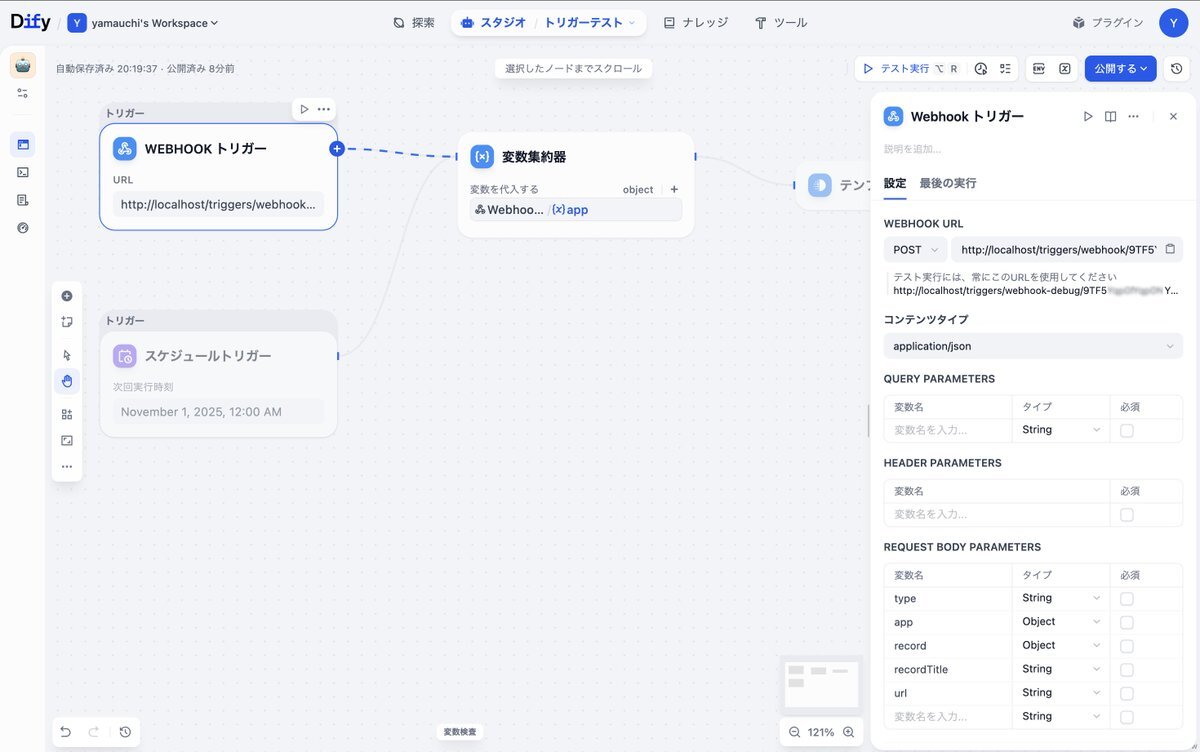The width and height of the screenshot is (1200, 752).
Task: Toggle required checkbox for type parameter
Action: [1127, 598]
